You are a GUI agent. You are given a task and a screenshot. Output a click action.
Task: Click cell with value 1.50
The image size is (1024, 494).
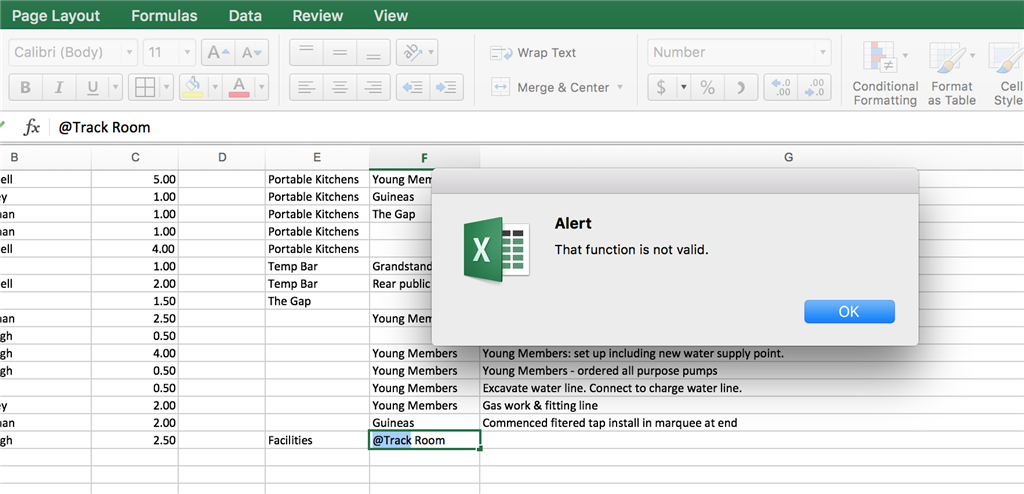135,301
